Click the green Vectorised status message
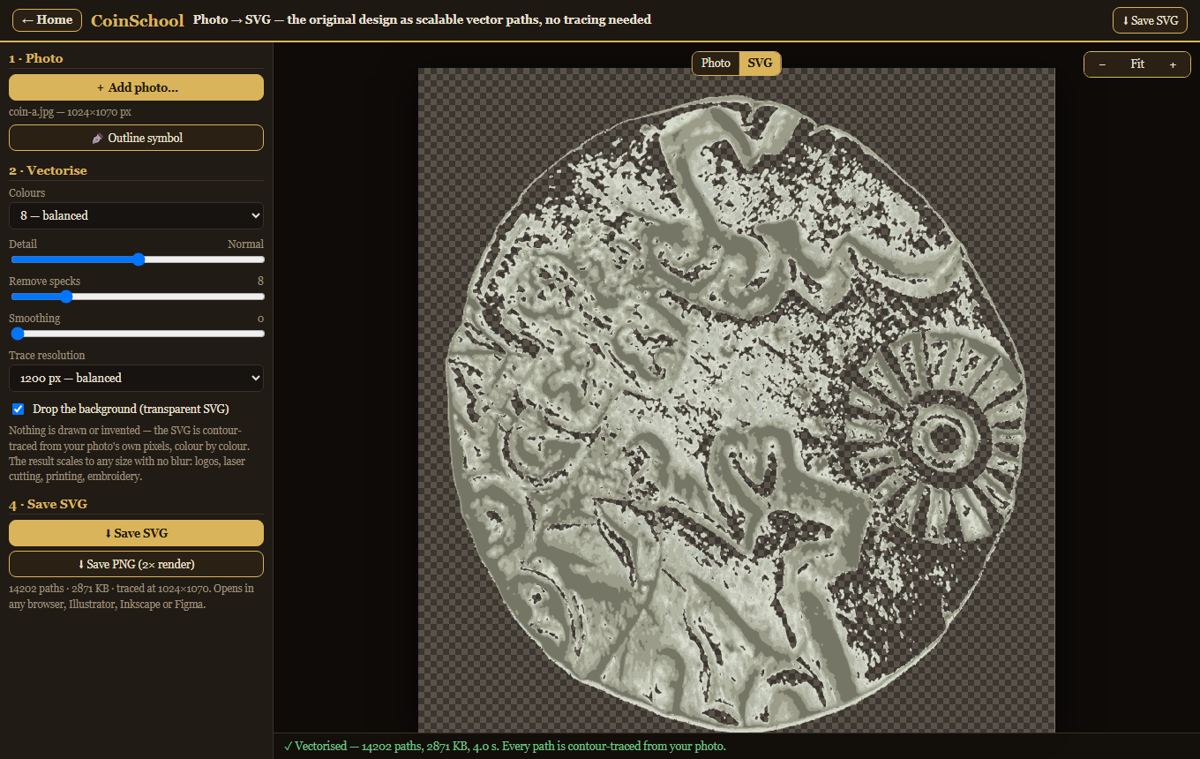Viewport: 1200px width, 759px height. 504,746
